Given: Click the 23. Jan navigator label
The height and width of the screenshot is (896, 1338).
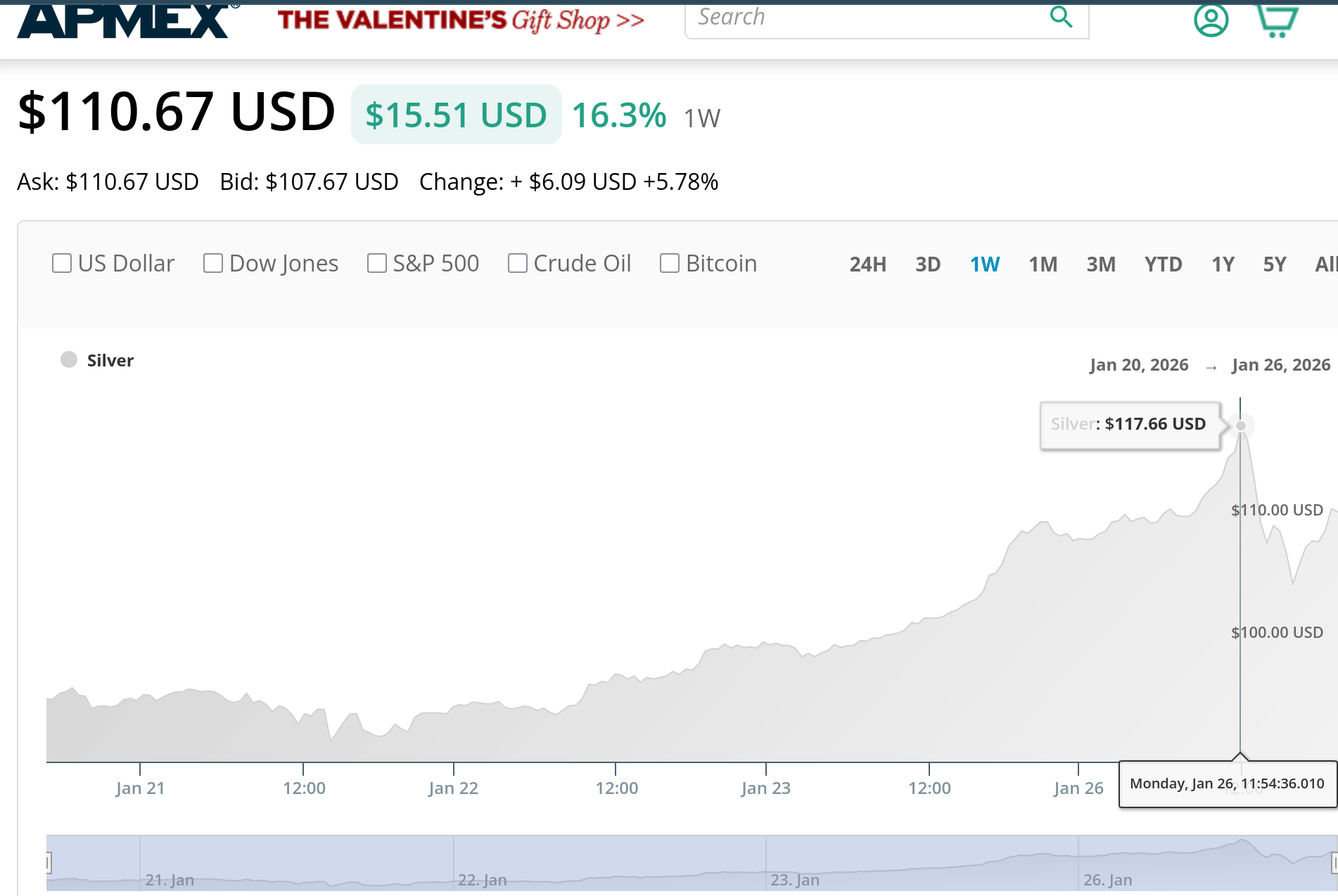Looking at the screenshot, I should (795, 880).
